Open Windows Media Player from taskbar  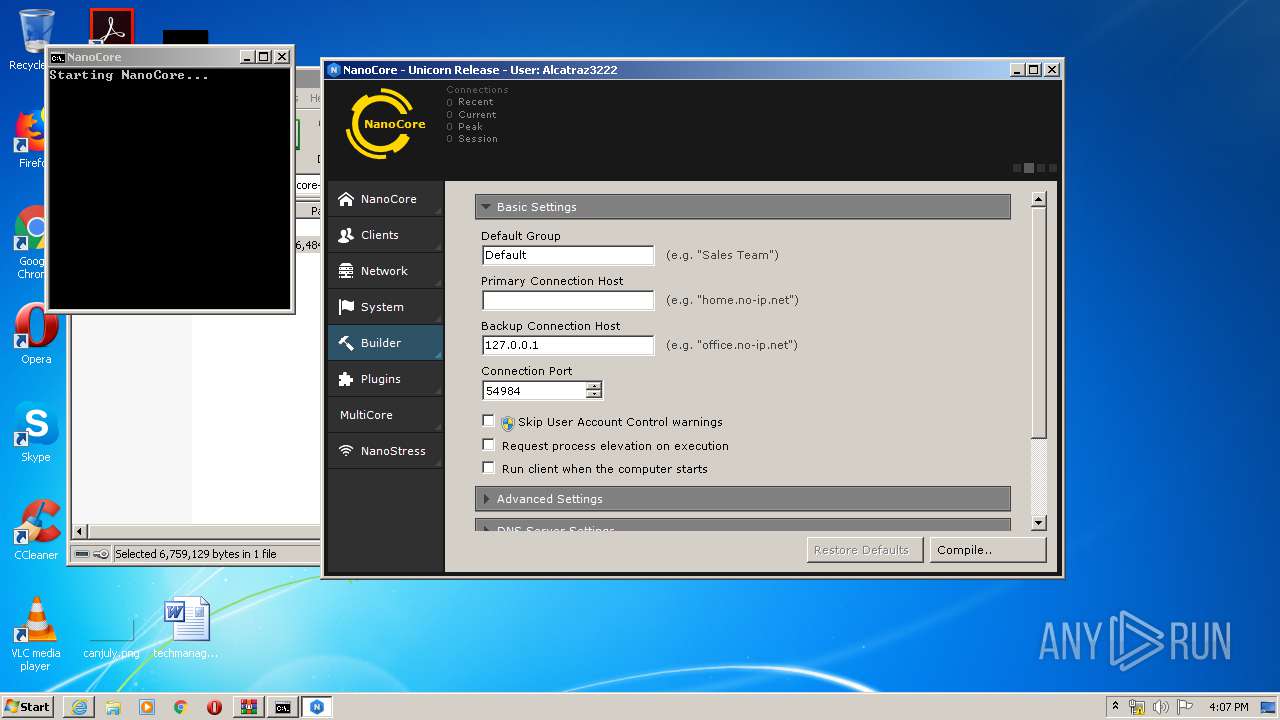click(x=147, y=707)
